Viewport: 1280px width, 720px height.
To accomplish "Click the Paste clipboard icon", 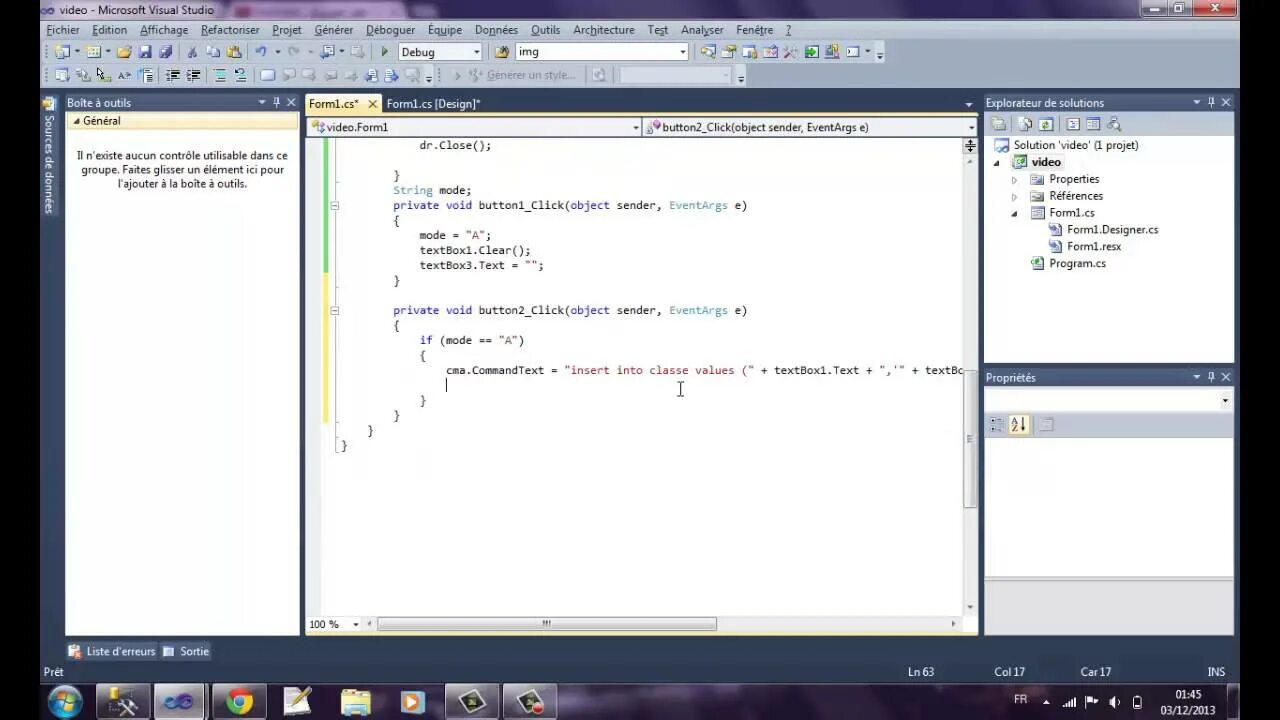I will pyautogui.click(x=234, y=52).
